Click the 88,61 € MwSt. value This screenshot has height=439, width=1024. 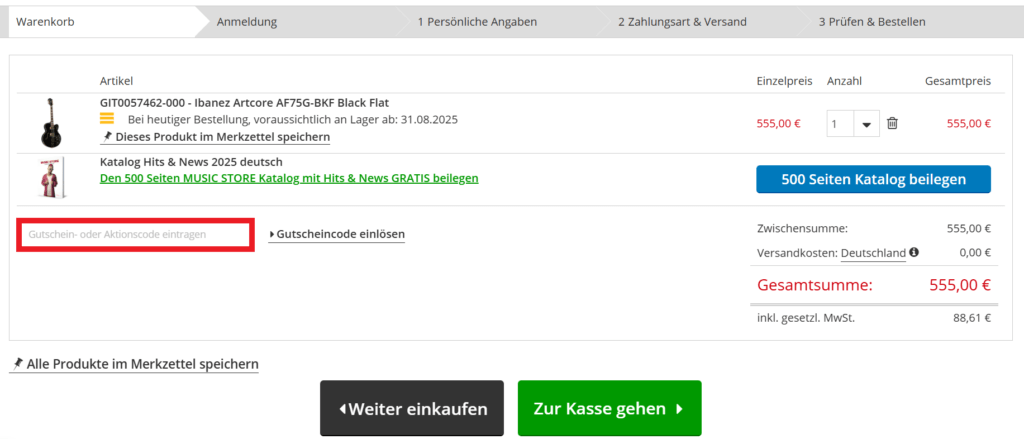pyautogui.click(x=972, y=319)
